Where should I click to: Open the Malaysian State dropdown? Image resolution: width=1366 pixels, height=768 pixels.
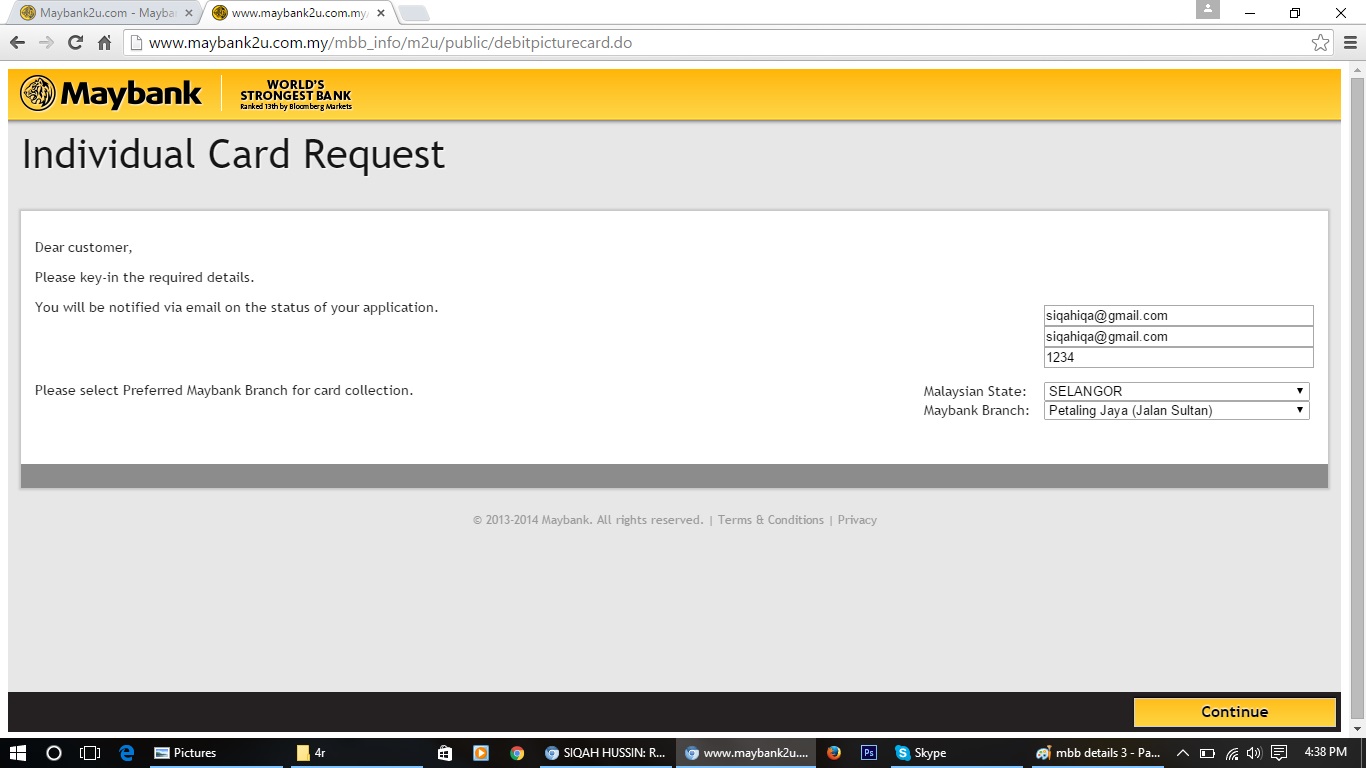(x=1177, y=391)
